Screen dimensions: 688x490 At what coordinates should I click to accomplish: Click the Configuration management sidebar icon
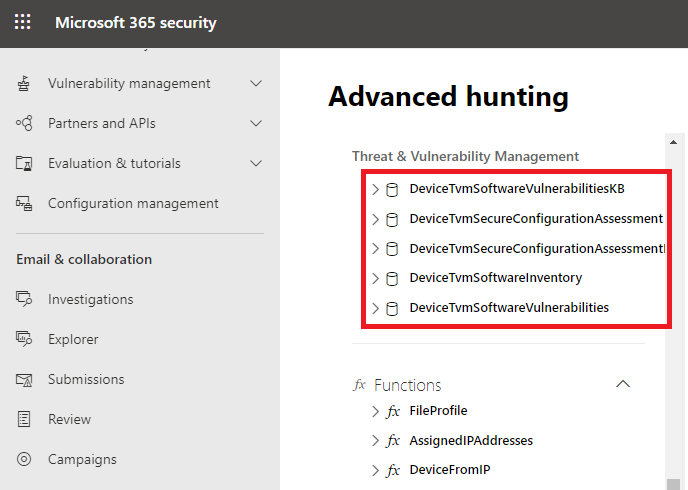(24, 204)
